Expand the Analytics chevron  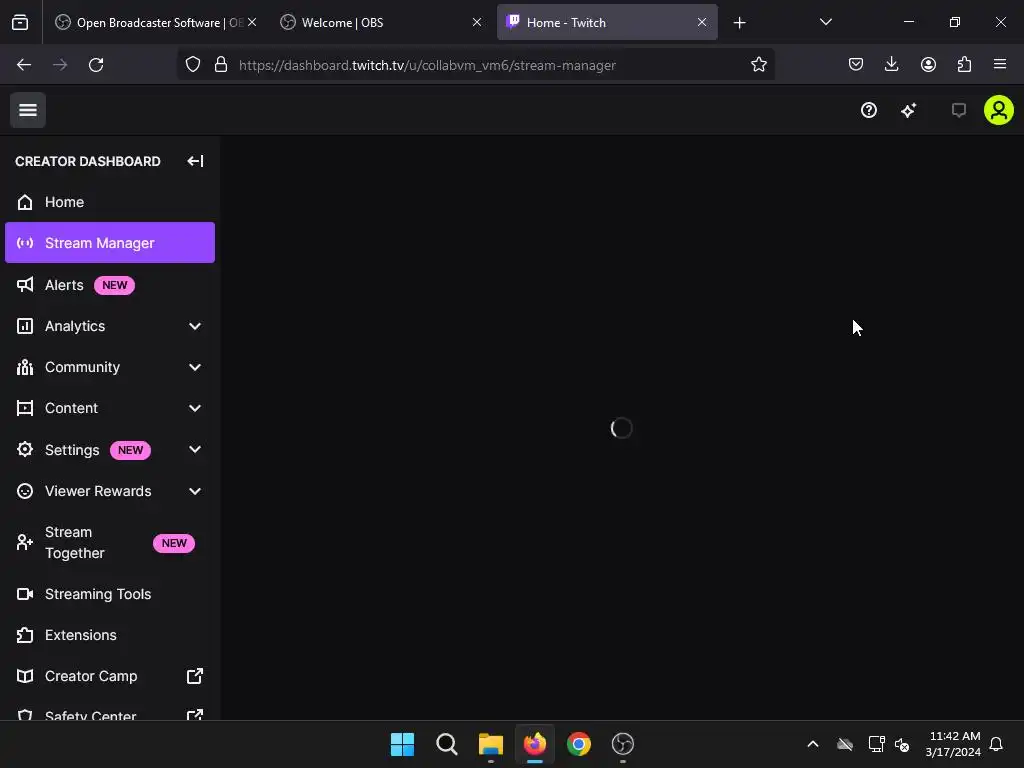click(195, 326)
